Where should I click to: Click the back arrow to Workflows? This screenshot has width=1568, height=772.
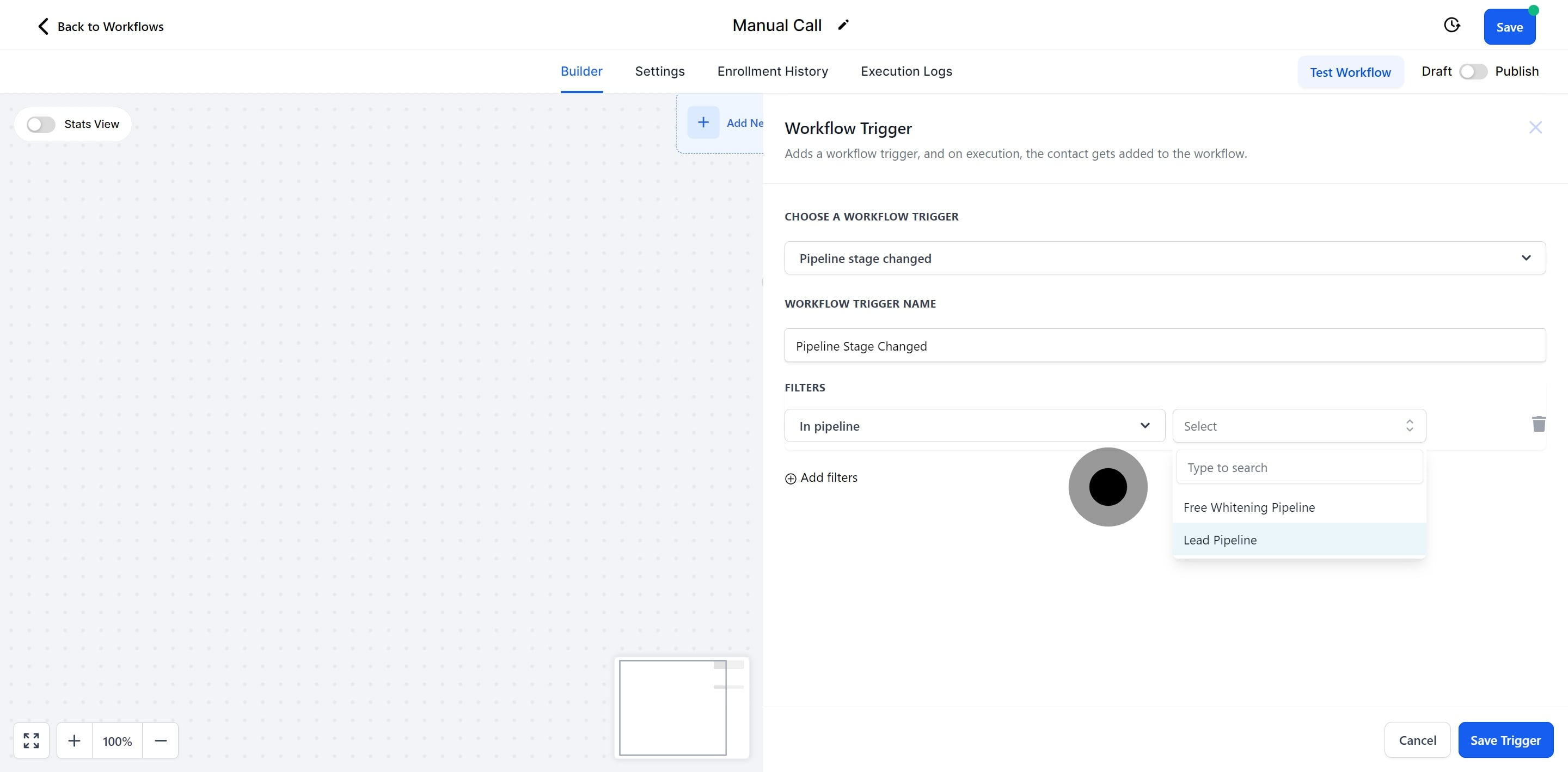(43, 26)
